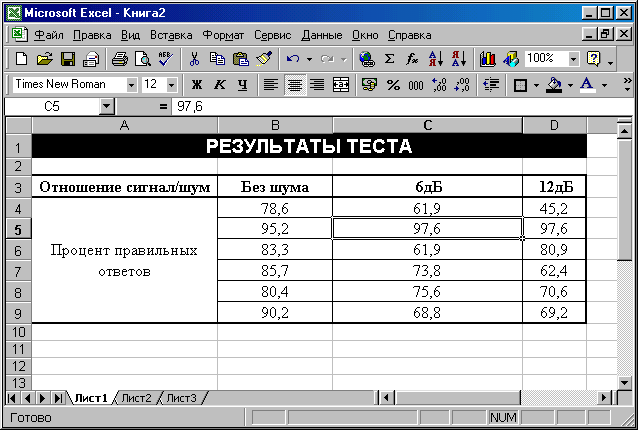Open Office Assistant help icon
Screen dimensions: 638x430
tap(594, 59)
